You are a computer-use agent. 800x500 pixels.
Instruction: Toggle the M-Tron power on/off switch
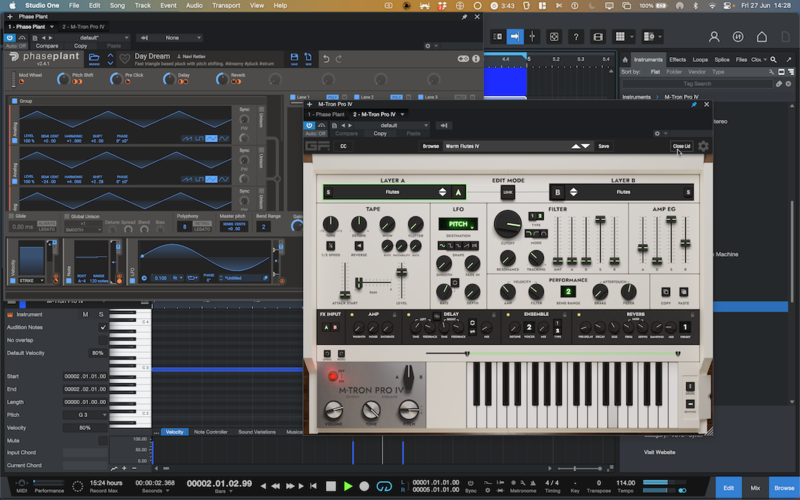334,378
